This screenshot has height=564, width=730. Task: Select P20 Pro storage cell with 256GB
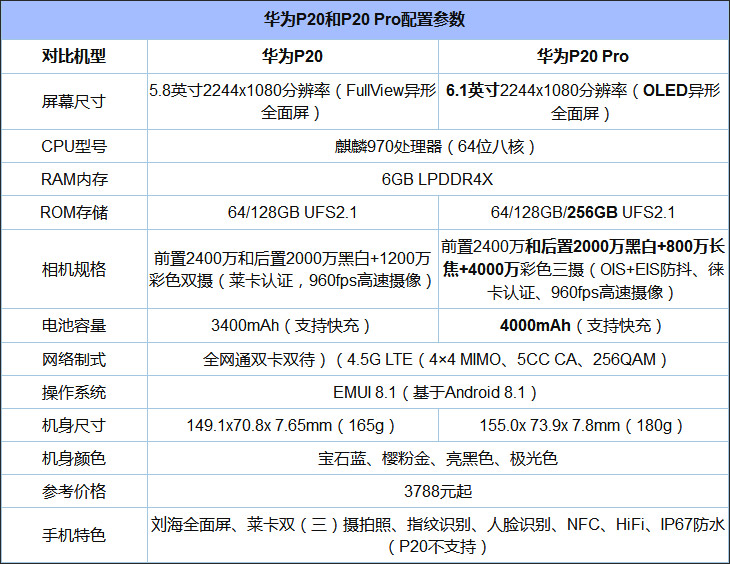[x=583, y=212]
